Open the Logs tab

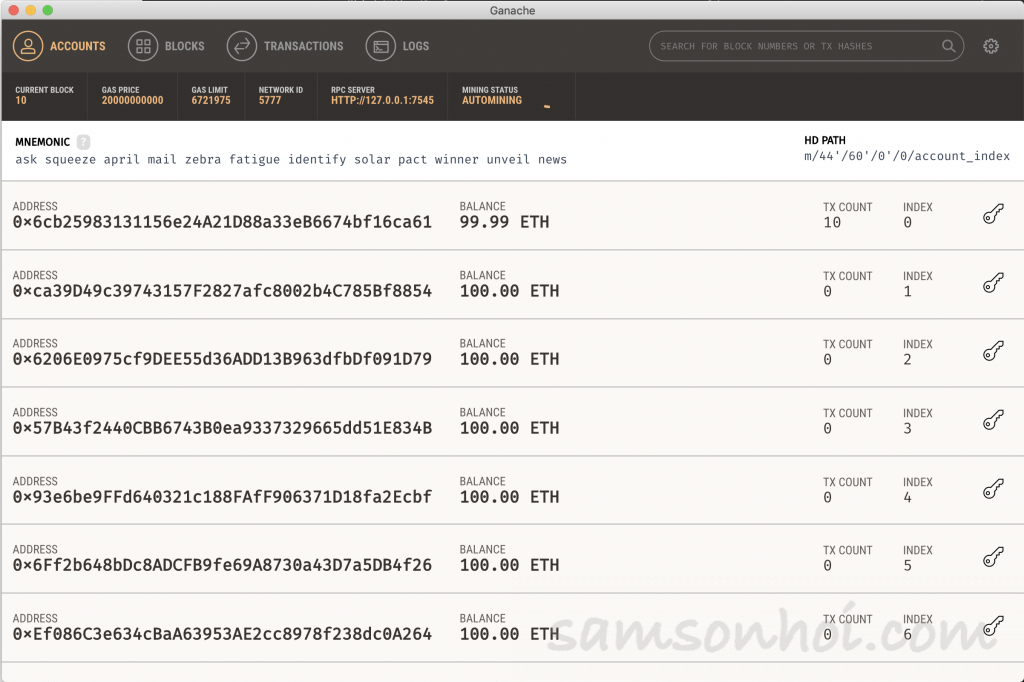397,46
